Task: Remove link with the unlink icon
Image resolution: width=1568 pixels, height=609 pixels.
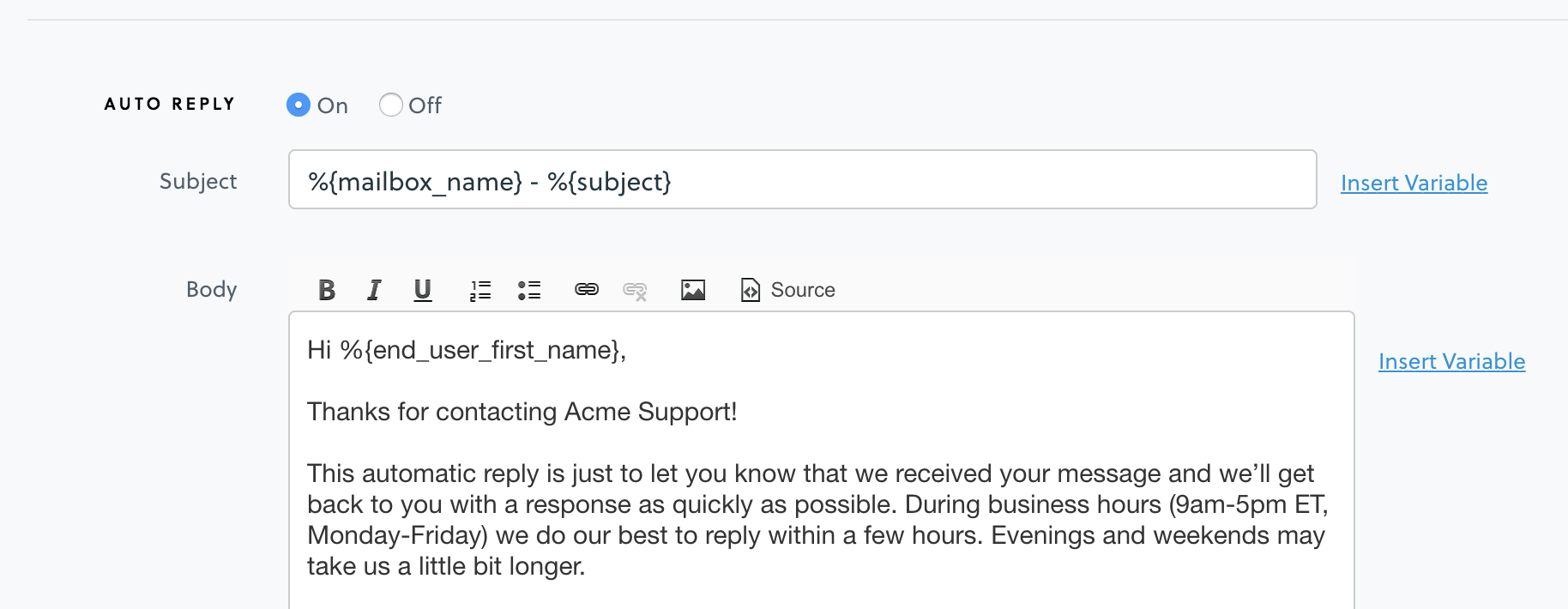Action: [635, 290]
